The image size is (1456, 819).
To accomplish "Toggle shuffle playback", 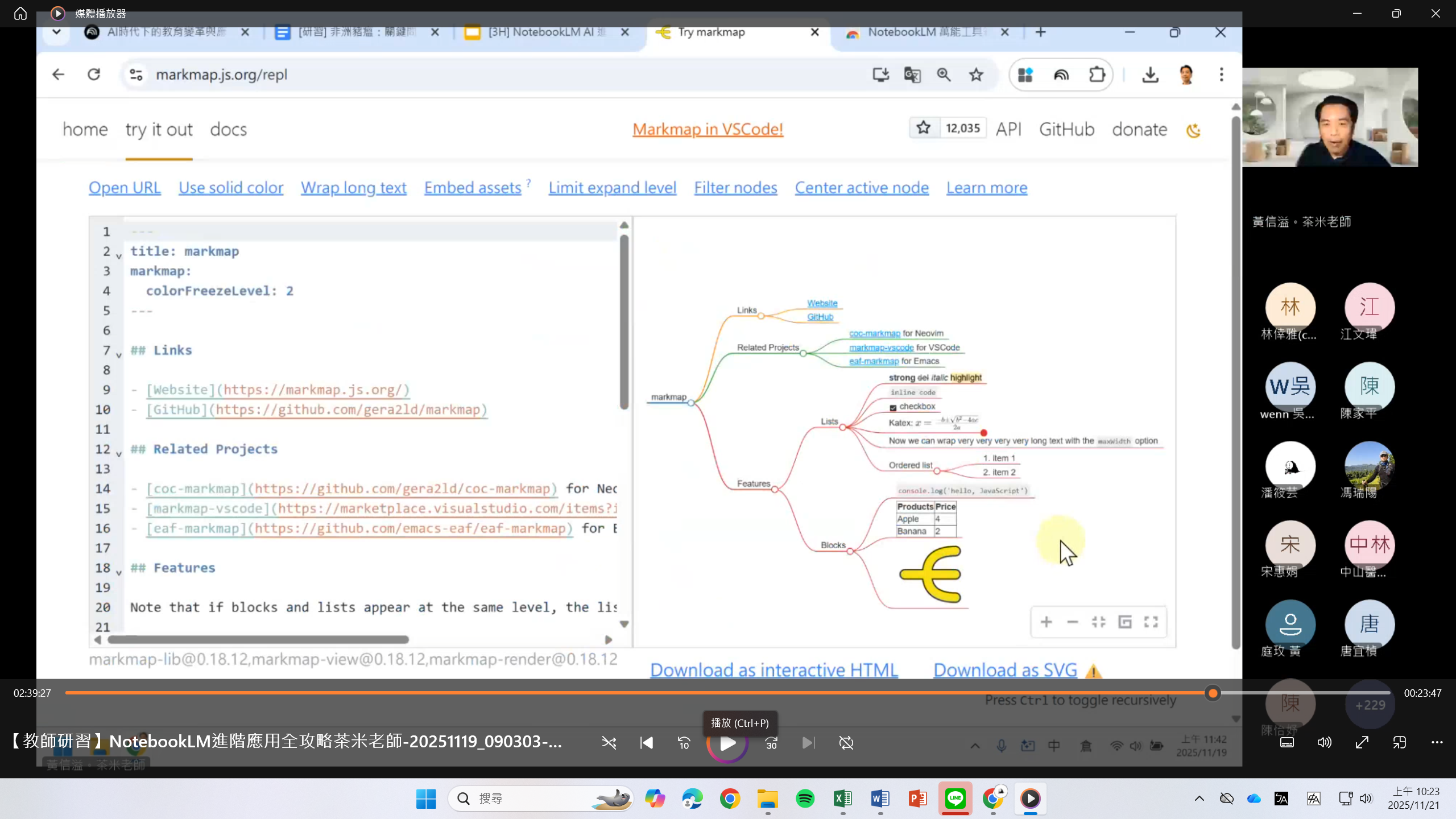I will (609, 743).
